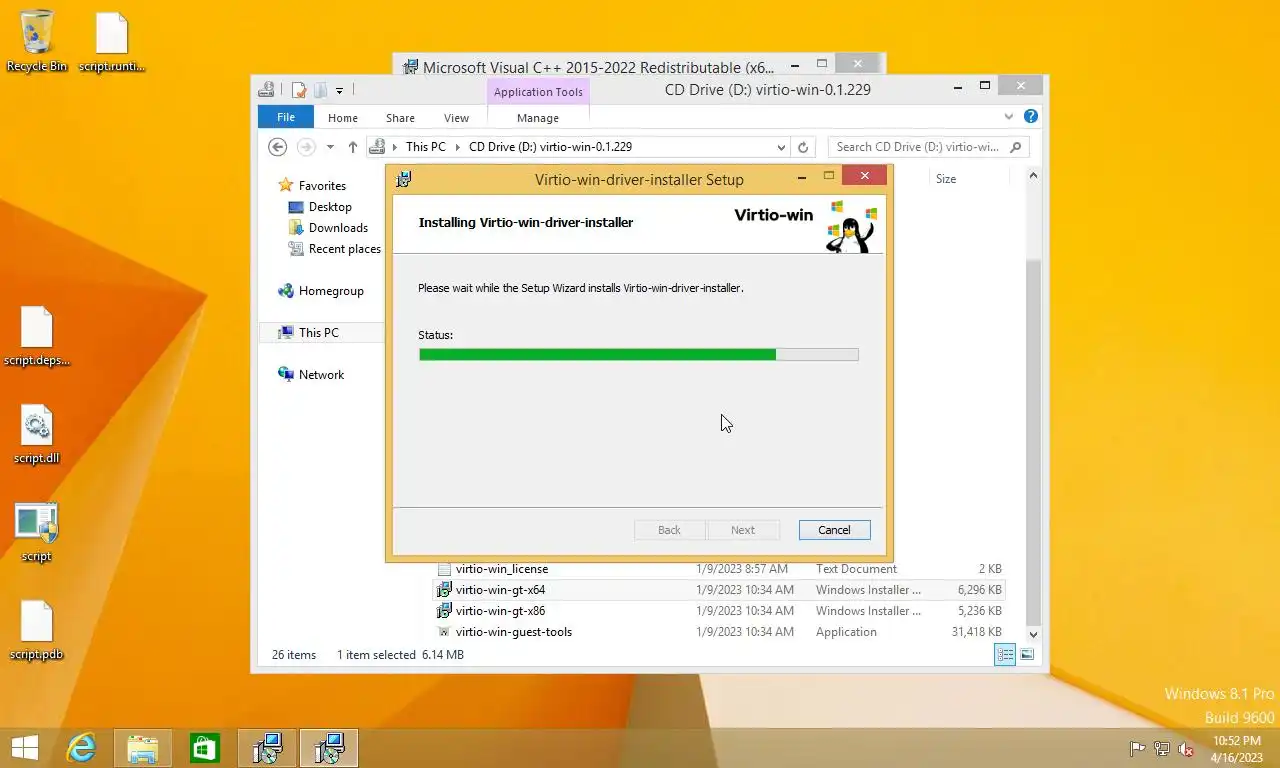Image resolution: width=1280 pixels, height=768 pixels.
Task: Select script.runti... desktop file
Action: 112,41
